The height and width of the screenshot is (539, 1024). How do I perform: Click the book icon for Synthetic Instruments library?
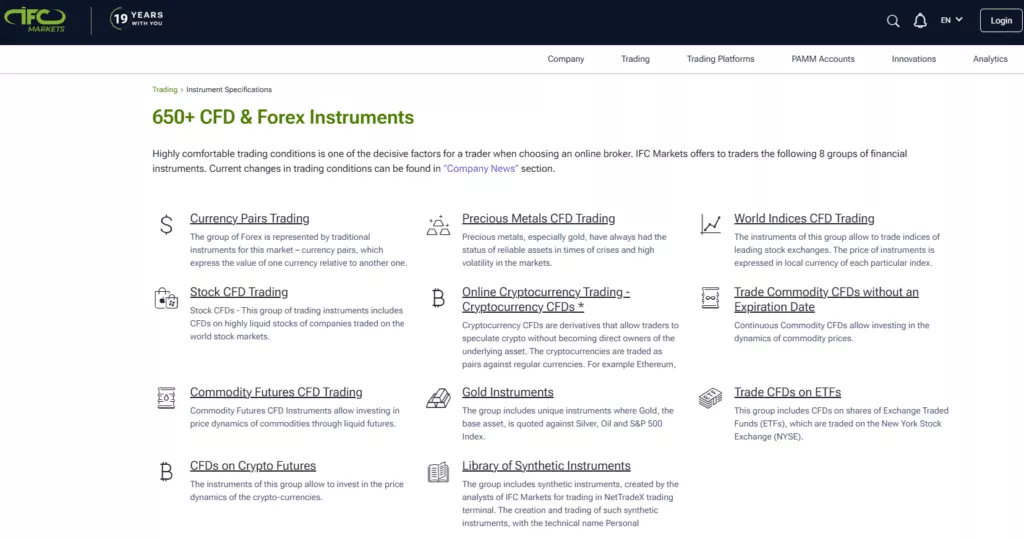point(438,472)
